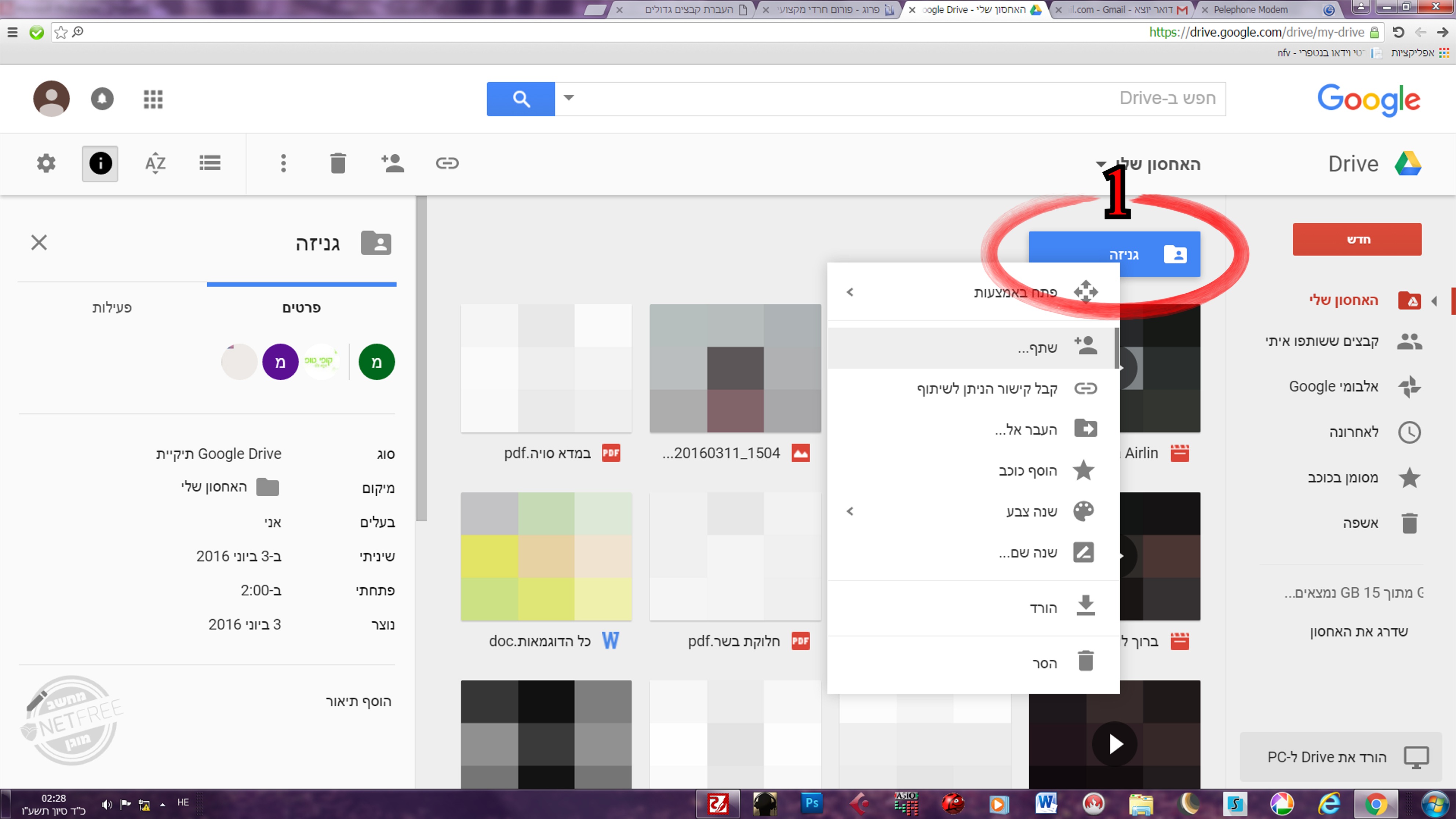Click the get shareable link toolbar icon
Image resolution: width=1456 pixels, height=819 pixels.
point(447,163)
